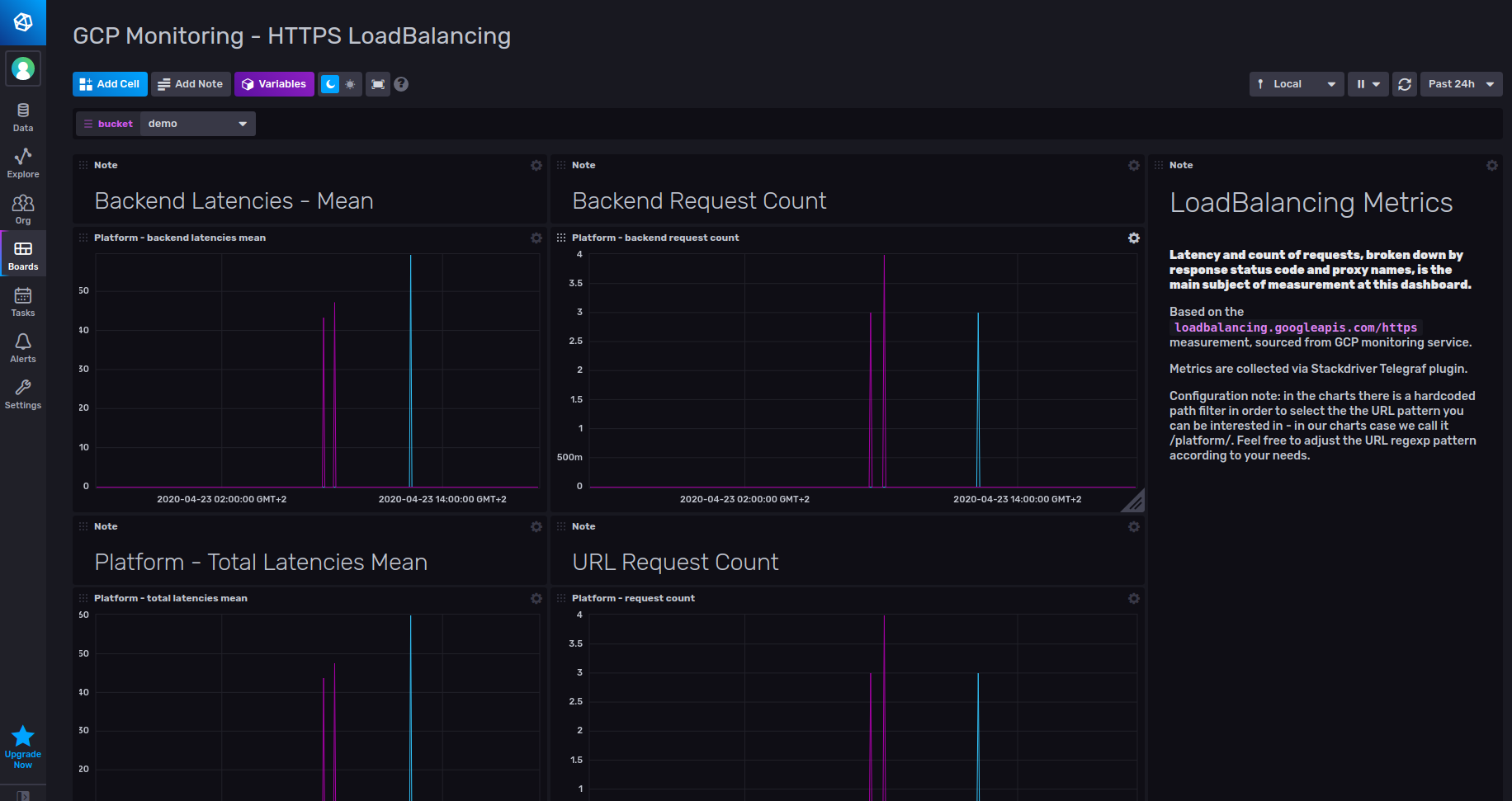The image size is (1512, 801).
Task: Click the InfluxDB logo in the sidebar
Action: click(23, 22)
